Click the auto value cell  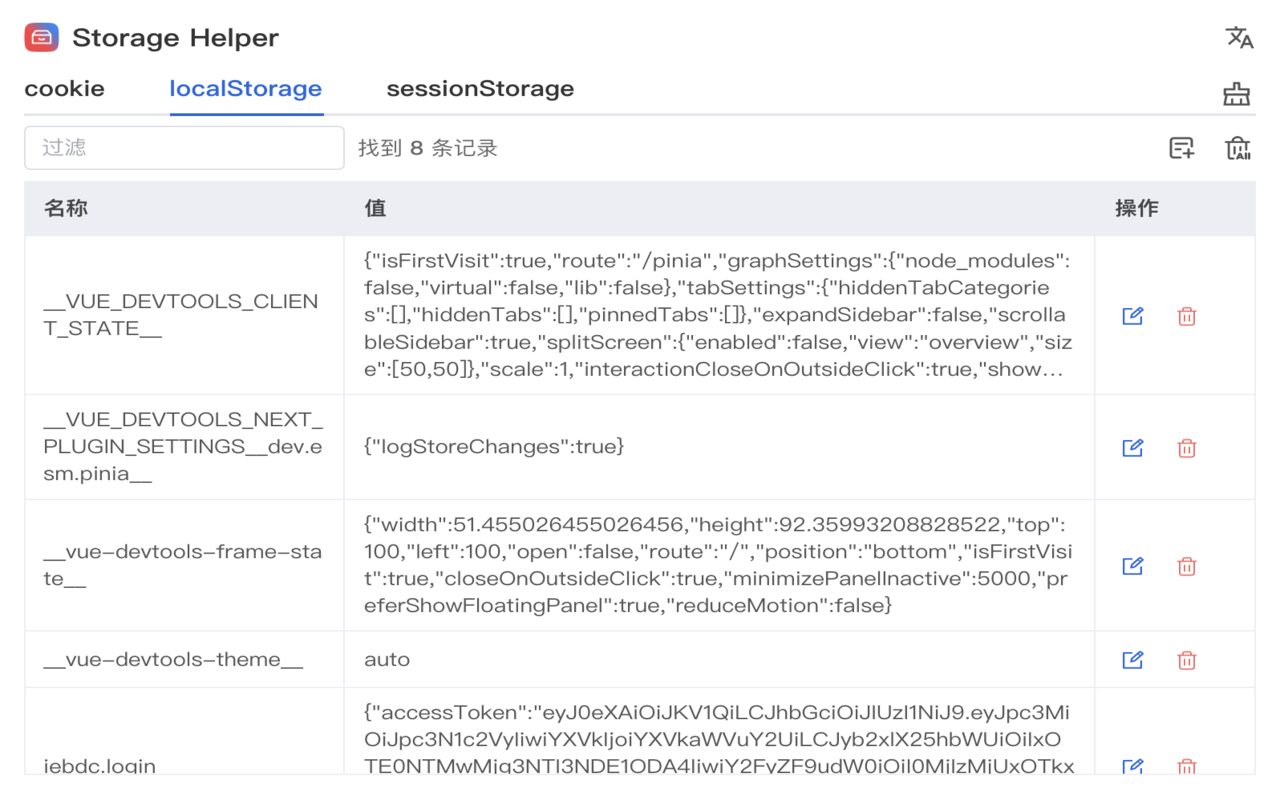[x=719, y=660]
